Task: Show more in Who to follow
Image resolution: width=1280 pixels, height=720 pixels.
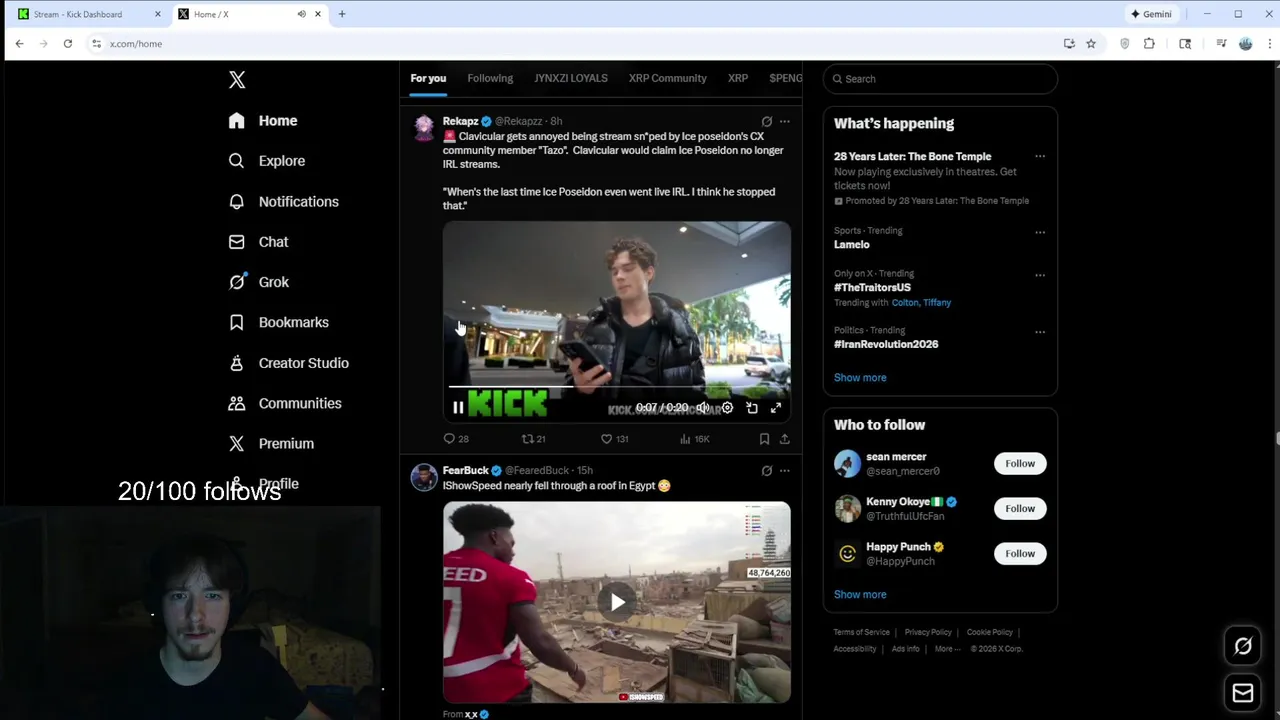Action: [x=860, y=595]
